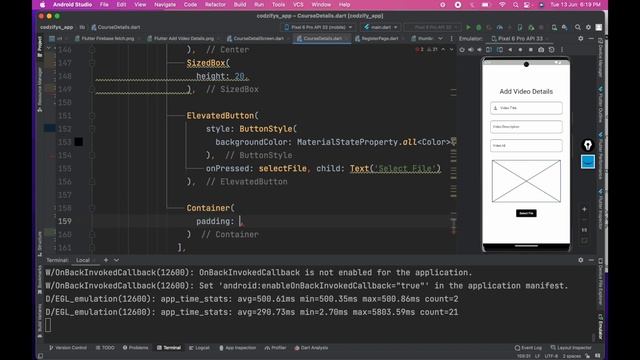Open IDE settings gear in top toolbar
Screen dimensions: 640x360
588,27
